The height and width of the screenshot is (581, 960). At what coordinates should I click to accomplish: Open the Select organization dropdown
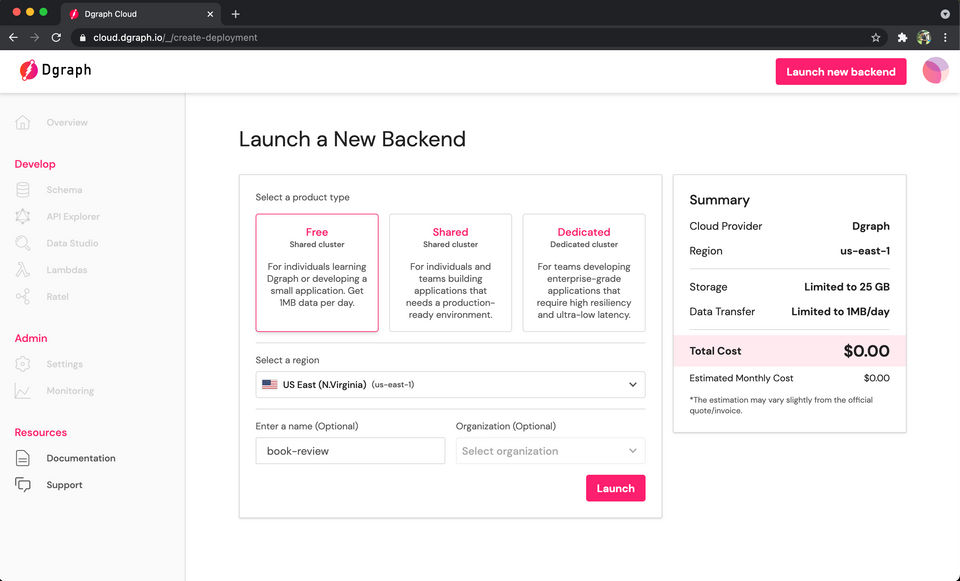click(x=550, y=451)
